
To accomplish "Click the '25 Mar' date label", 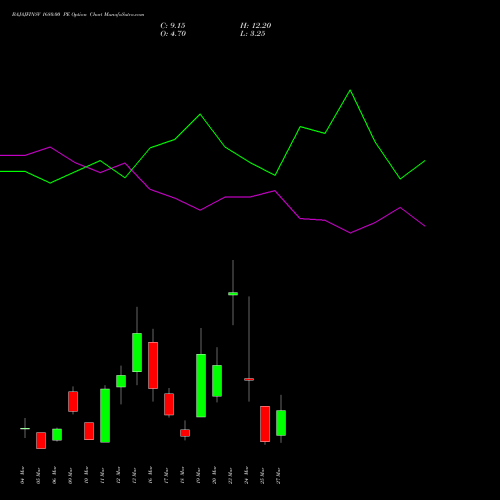I will pos(262,475).
